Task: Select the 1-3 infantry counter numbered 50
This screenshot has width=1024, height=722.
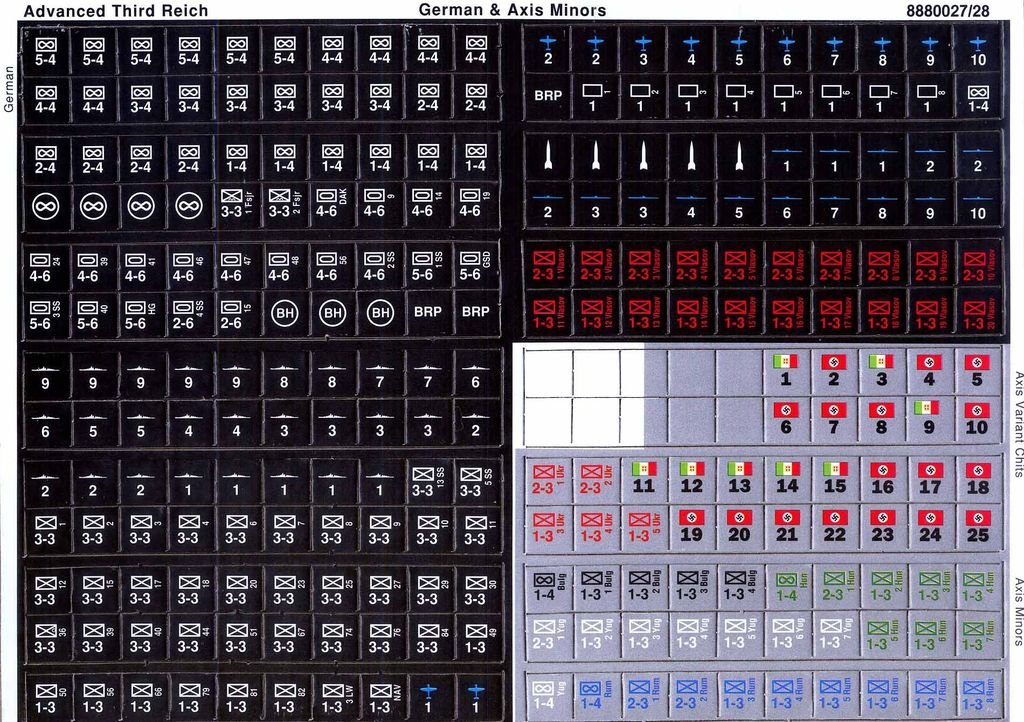Action: (45, 698)
